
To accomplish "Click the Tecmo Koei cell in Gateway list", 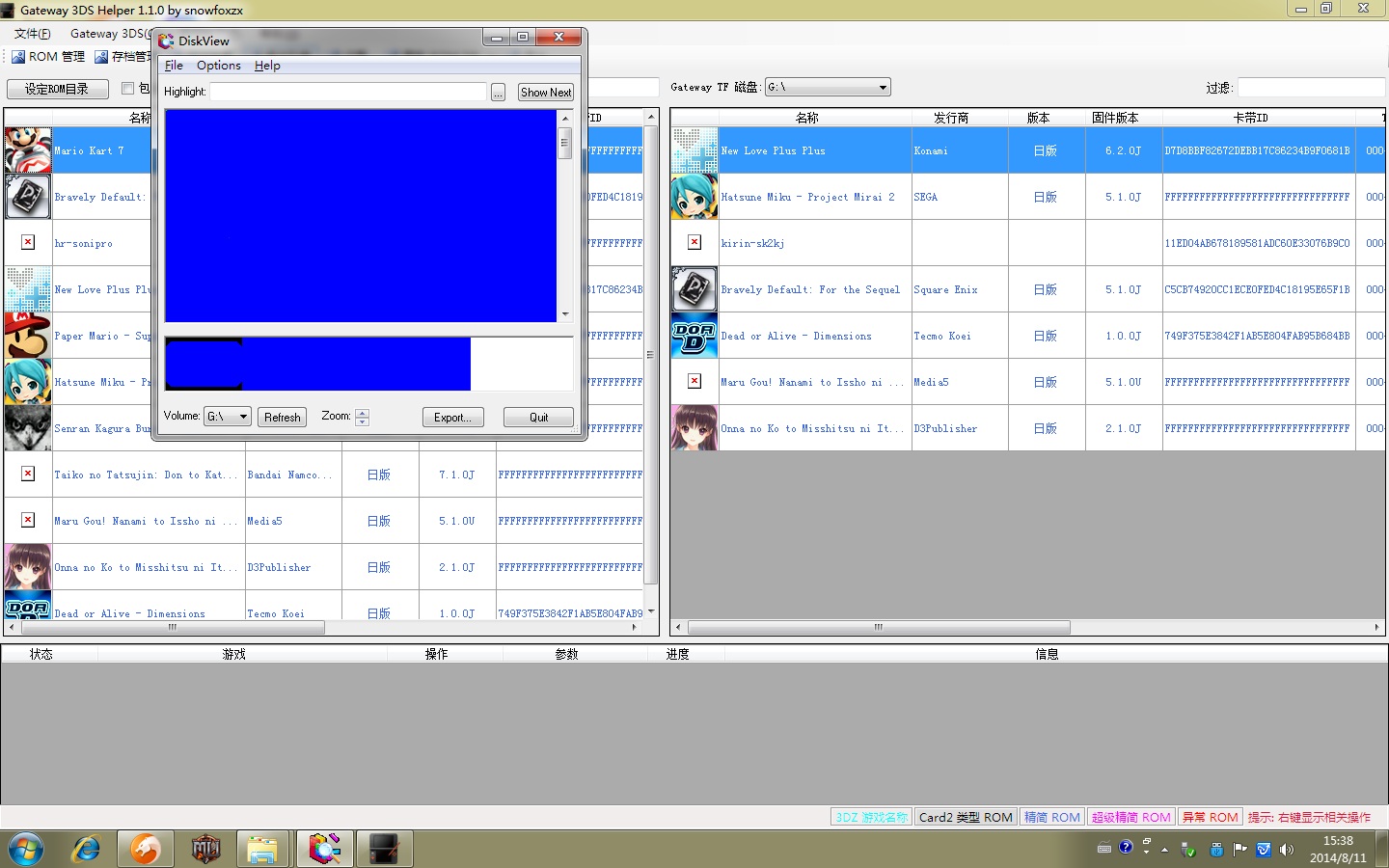I will click(x=960, y=336).
